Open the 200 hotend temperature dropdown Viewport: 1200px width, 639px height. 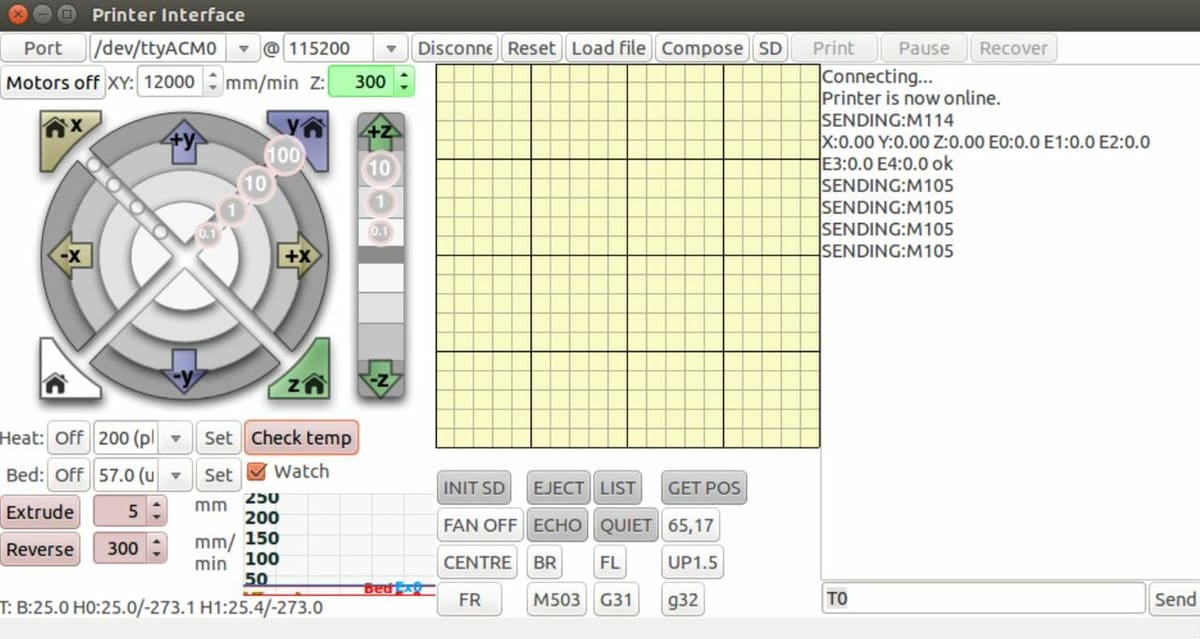142,438
